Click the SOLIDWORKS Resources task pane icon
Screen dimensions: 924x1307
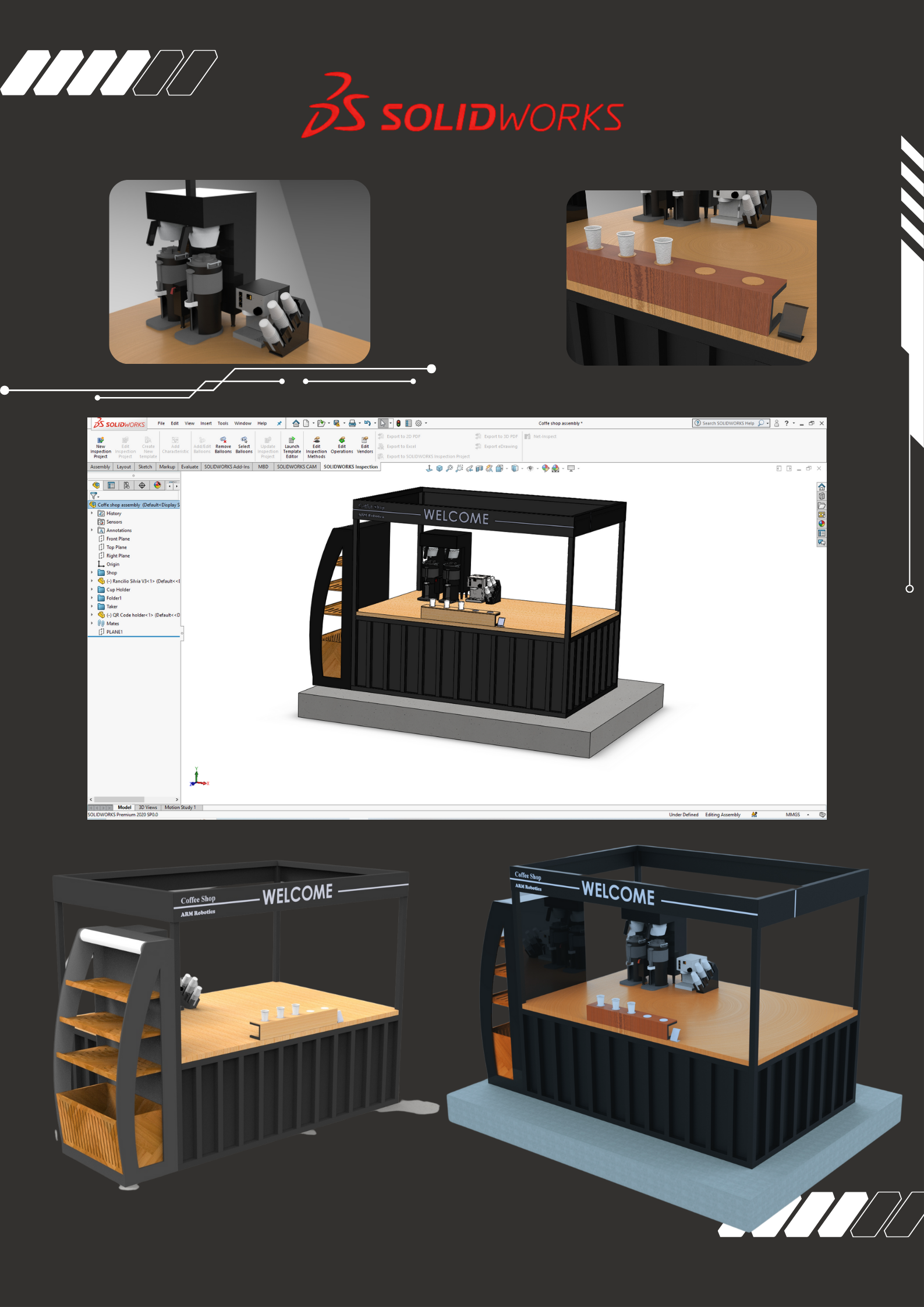[x=822, y=487]
